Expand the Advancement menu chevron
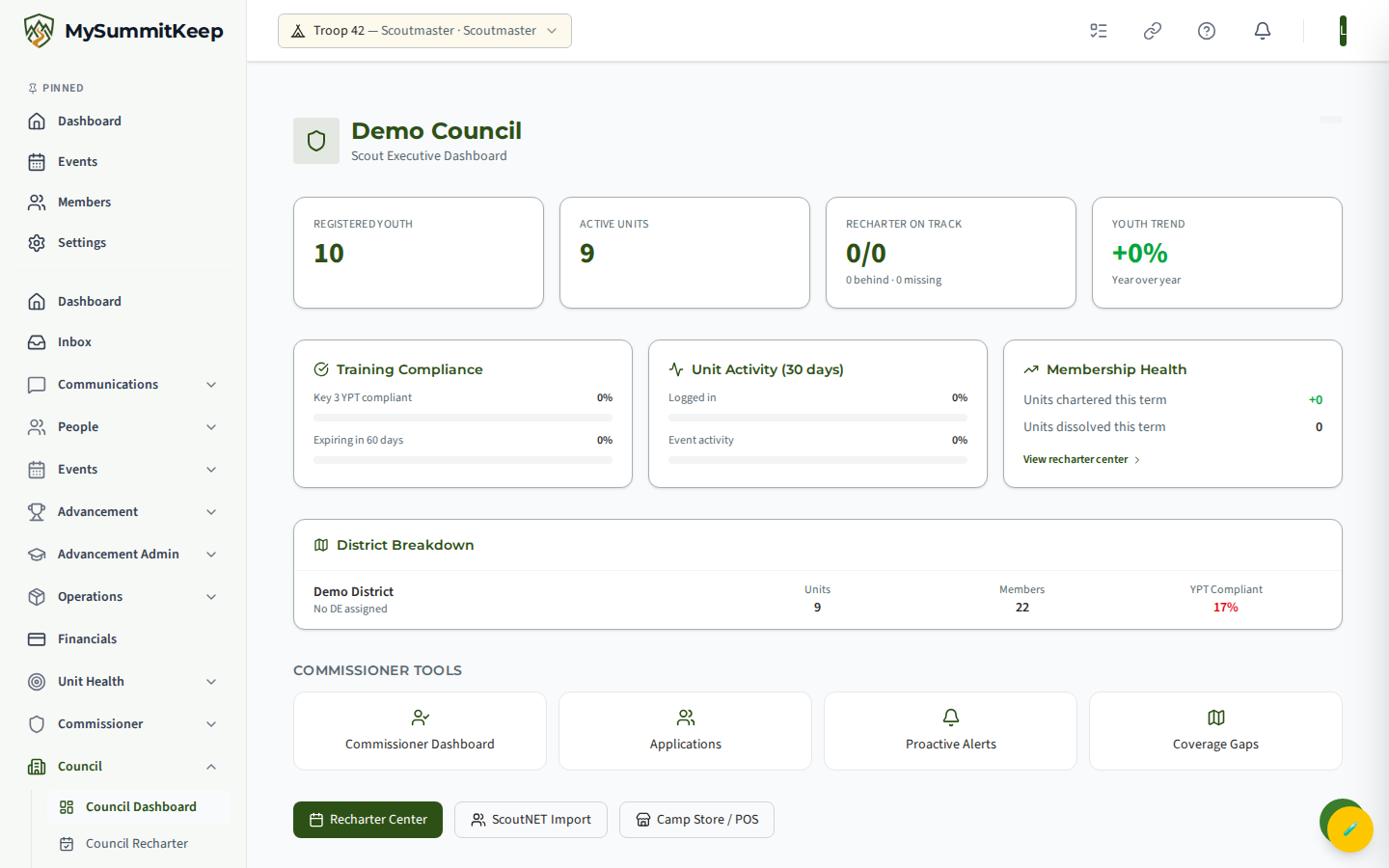The height and width of the screenshot is (868, 1389). 211,512
